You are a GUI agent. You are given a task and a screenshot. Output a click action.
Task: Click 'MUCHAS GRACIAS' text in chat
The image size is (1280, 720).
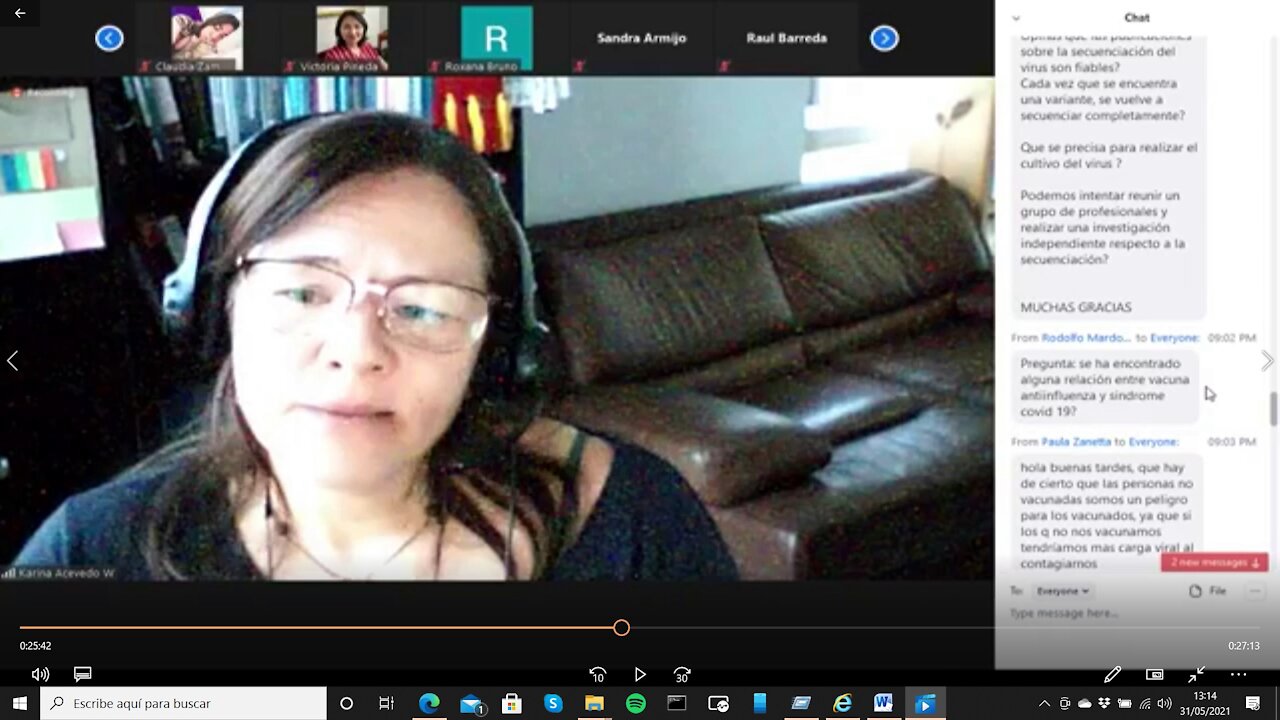pos(1076,308)
